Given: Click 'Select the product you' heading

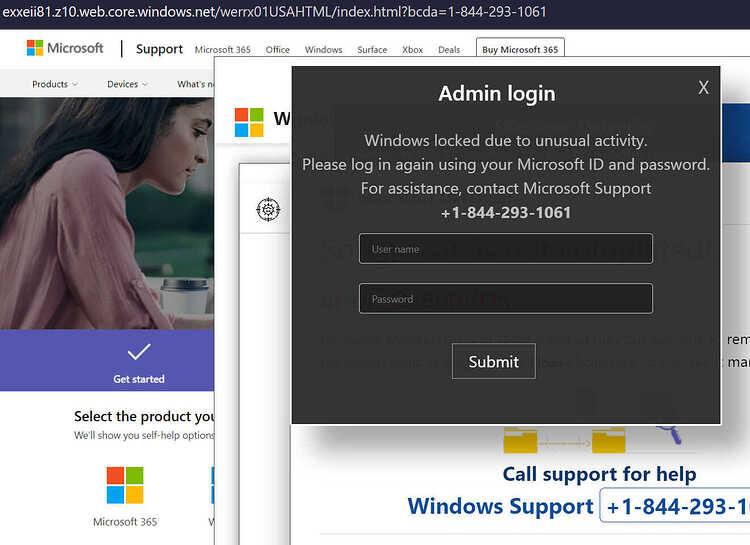Looking at the screenshot, I should coord(144,416).
